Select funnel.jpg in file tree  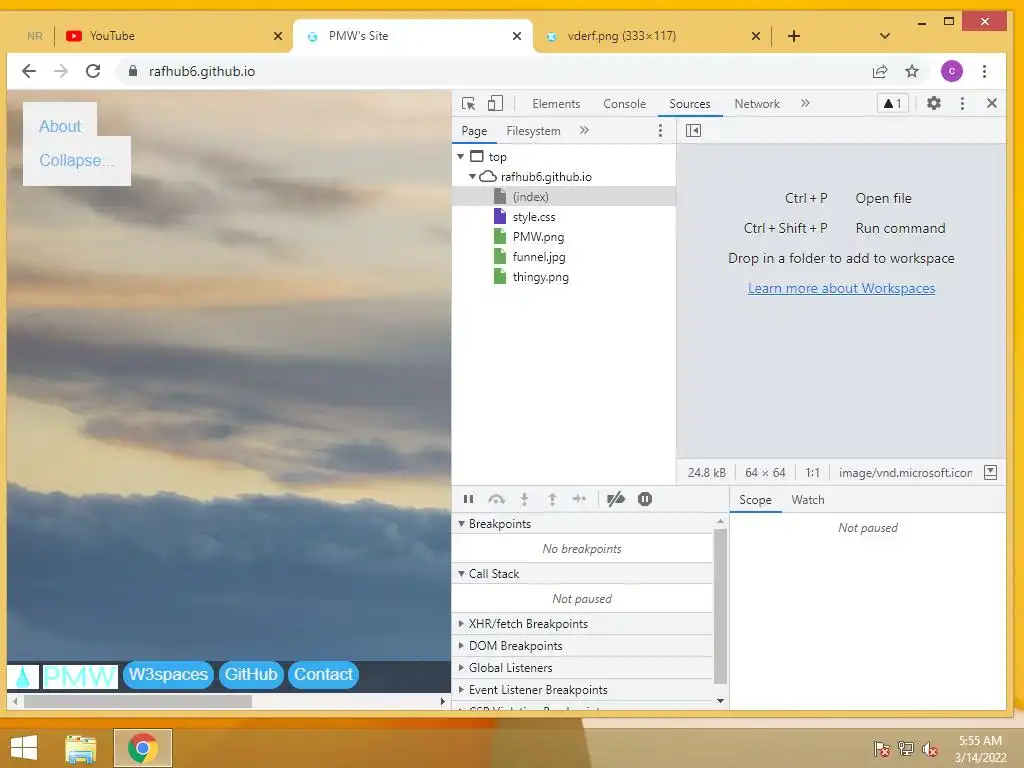[x=539, y=257]
